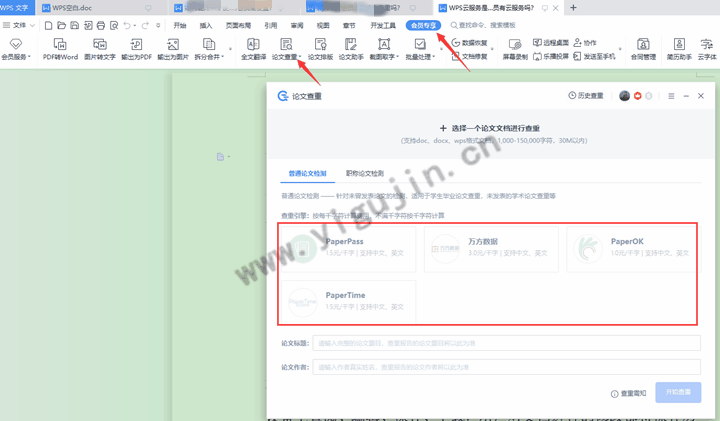Open the 图片转文字 tool

100,49
